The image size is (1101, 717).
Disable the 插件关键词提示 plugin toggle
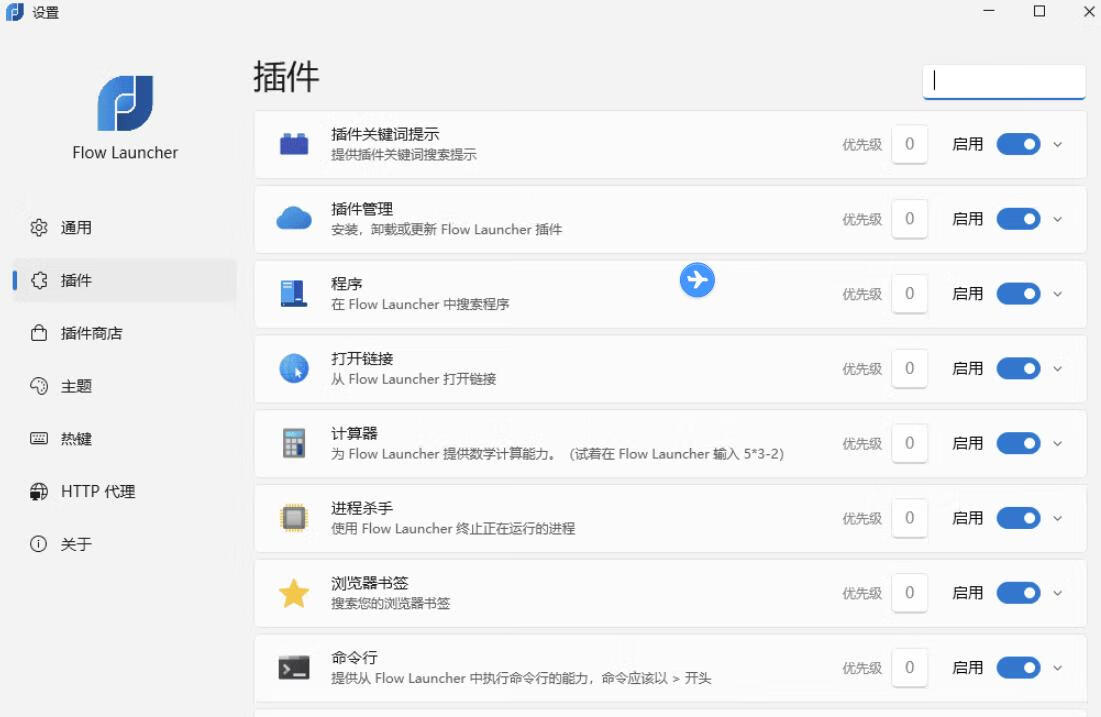point(1018,144)
